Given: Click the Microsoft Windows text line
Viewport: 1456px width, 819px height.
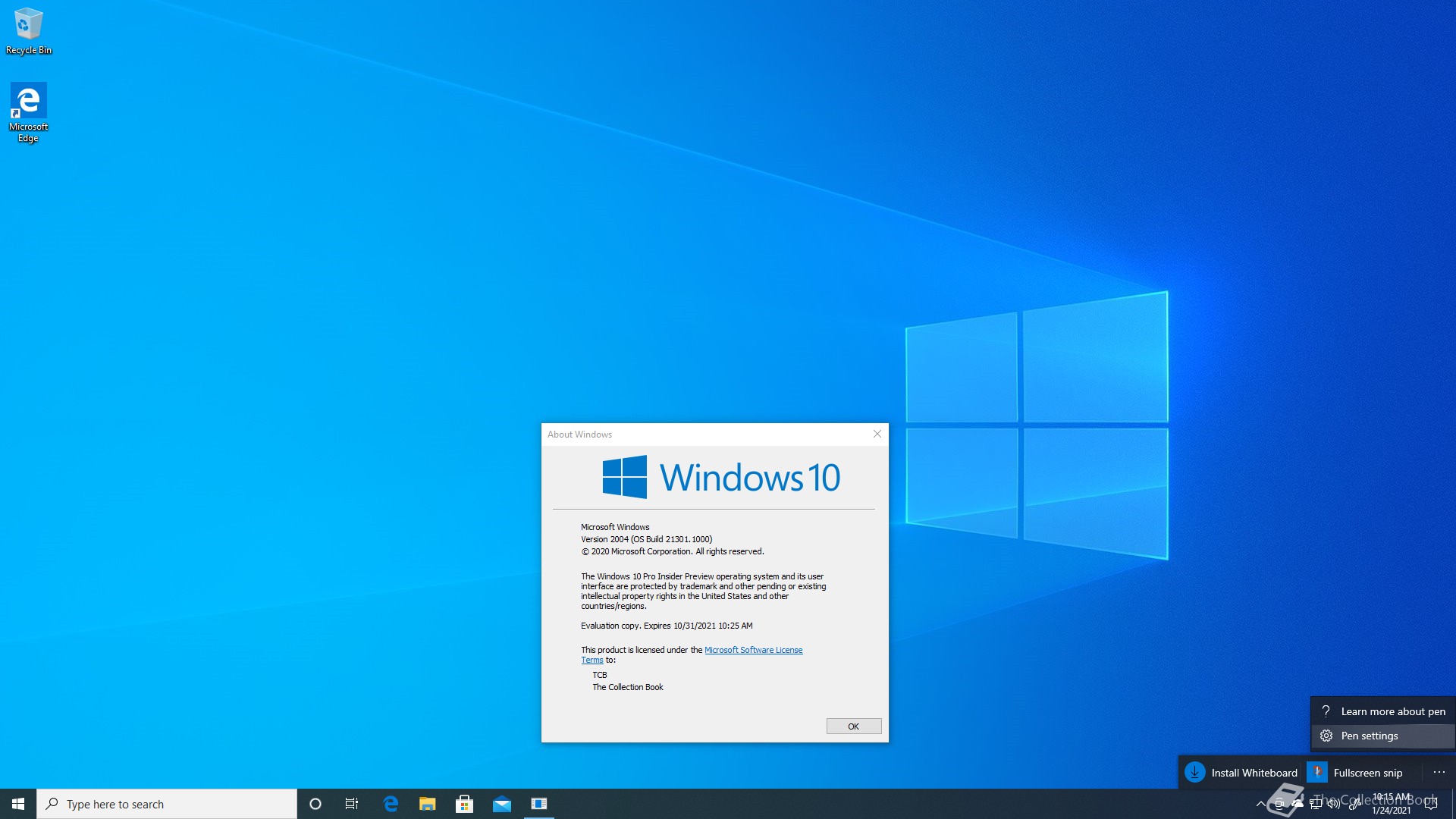Looking at the screenshot, I should (615, 527).
